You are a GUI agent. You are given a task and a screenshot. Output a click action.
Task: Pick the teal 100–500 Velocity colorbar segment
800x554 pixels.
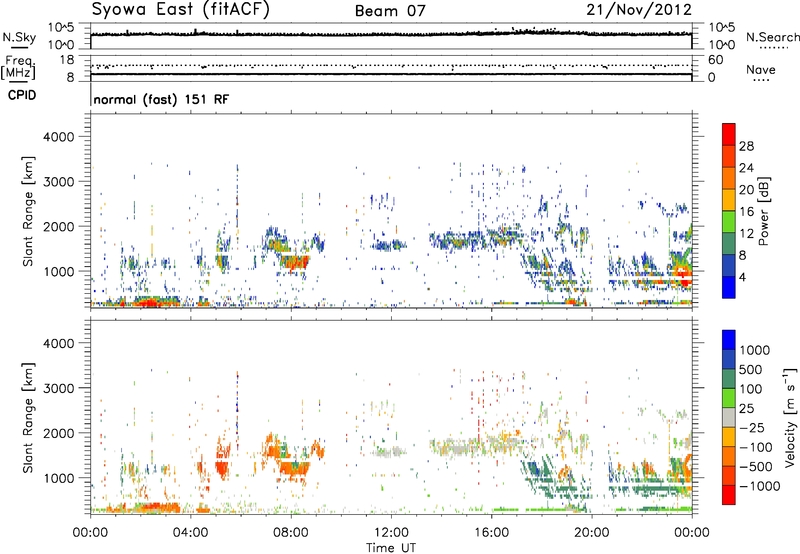pyautogui.click(x=729, y=379)
